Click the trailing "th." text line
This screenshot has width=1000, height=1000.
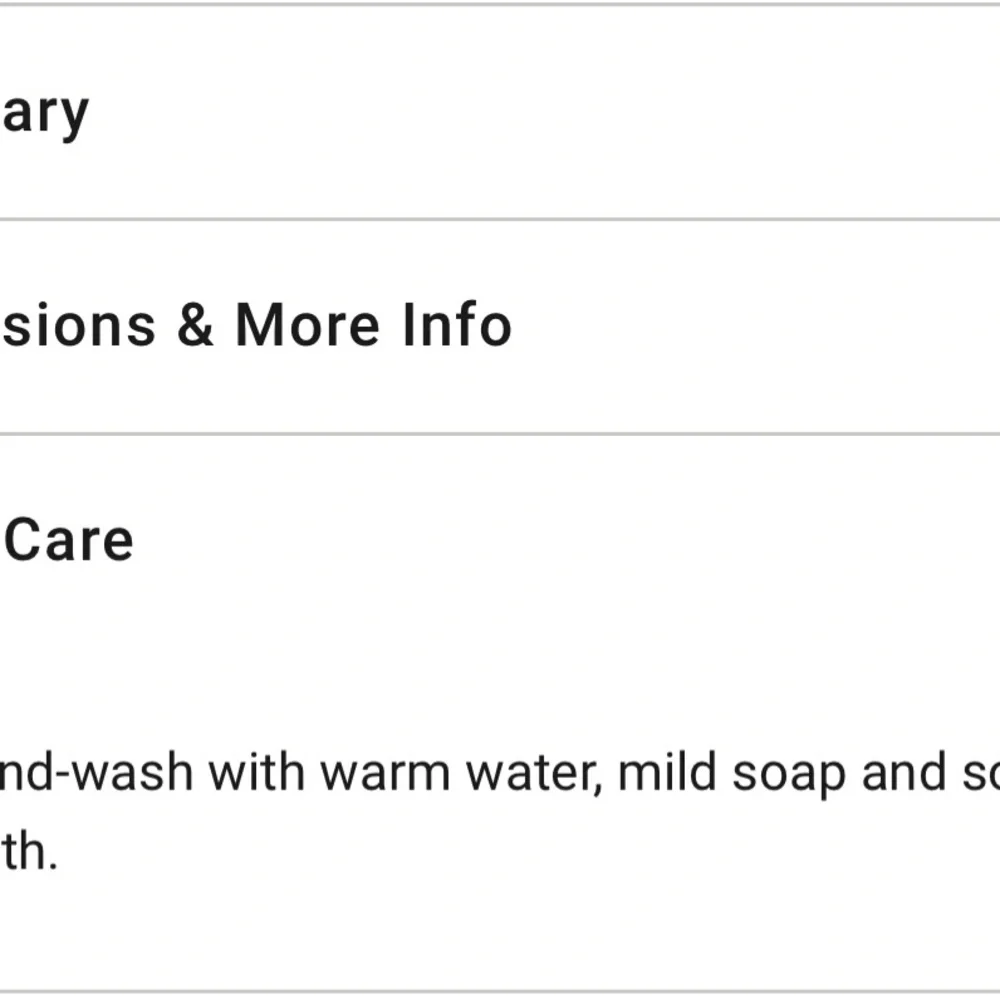pyautogui.click(x=30, y=852)
